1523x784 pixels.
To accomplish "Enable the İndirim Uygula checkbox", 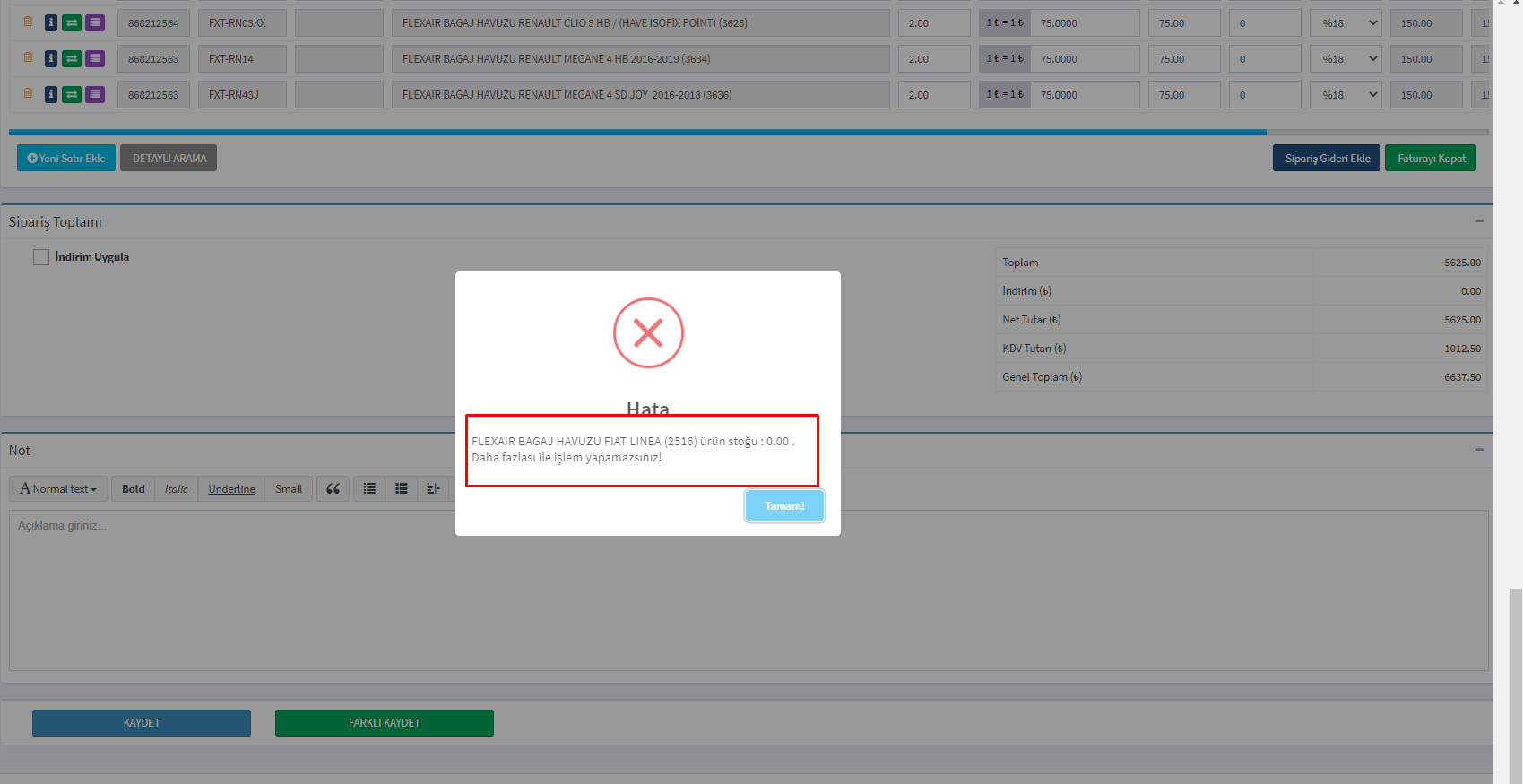I will tap(41, 257).
